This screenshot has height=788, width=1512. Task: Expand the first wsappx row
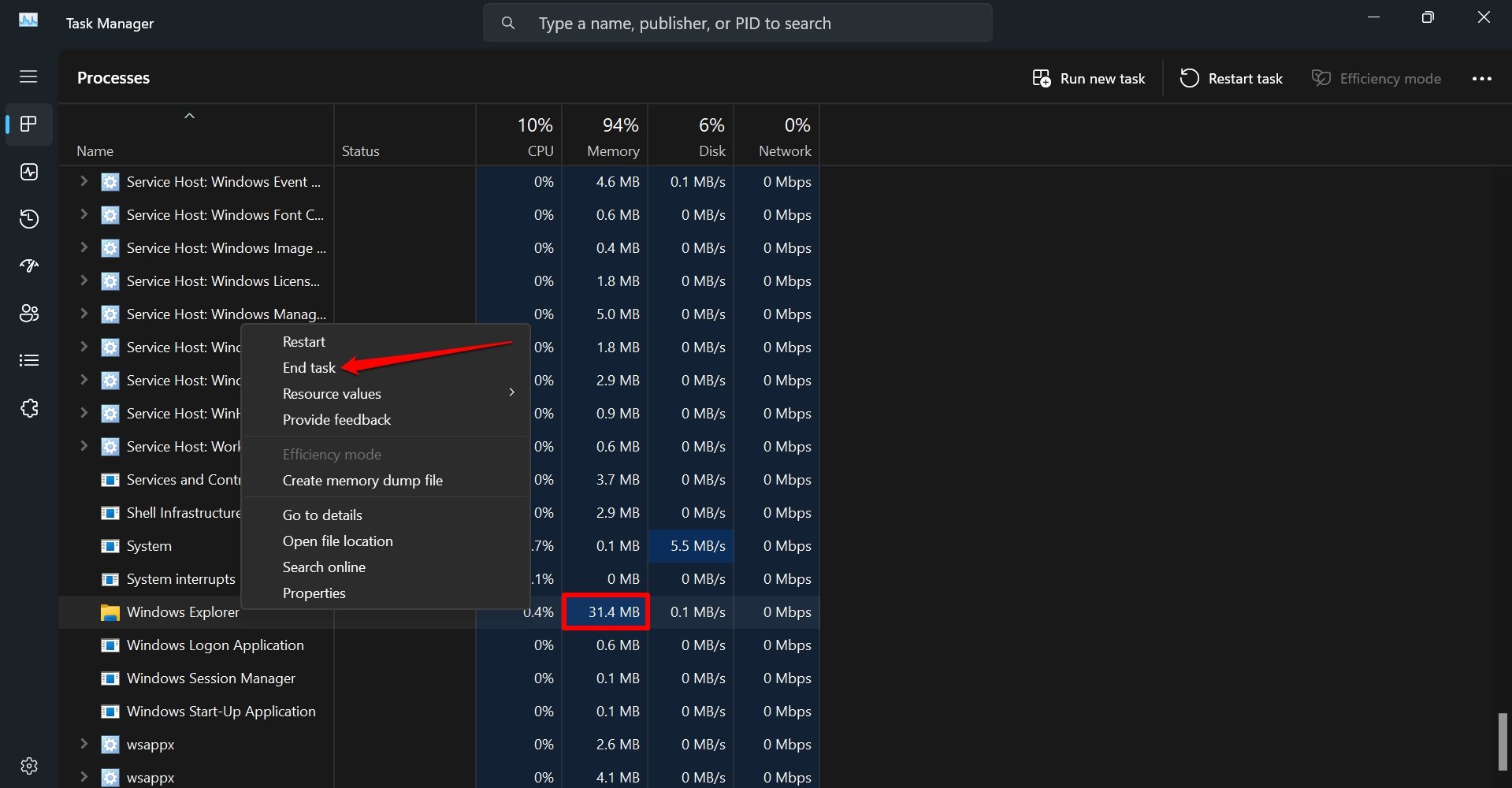click(x=84, y=744)
